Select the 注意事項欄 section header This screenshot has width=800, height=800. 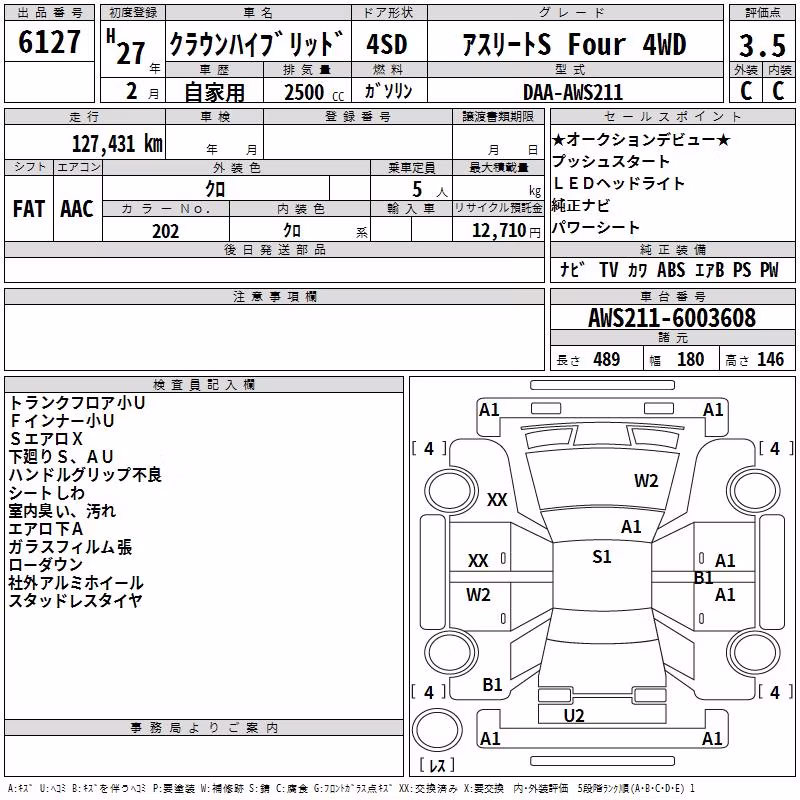[275, 296]
